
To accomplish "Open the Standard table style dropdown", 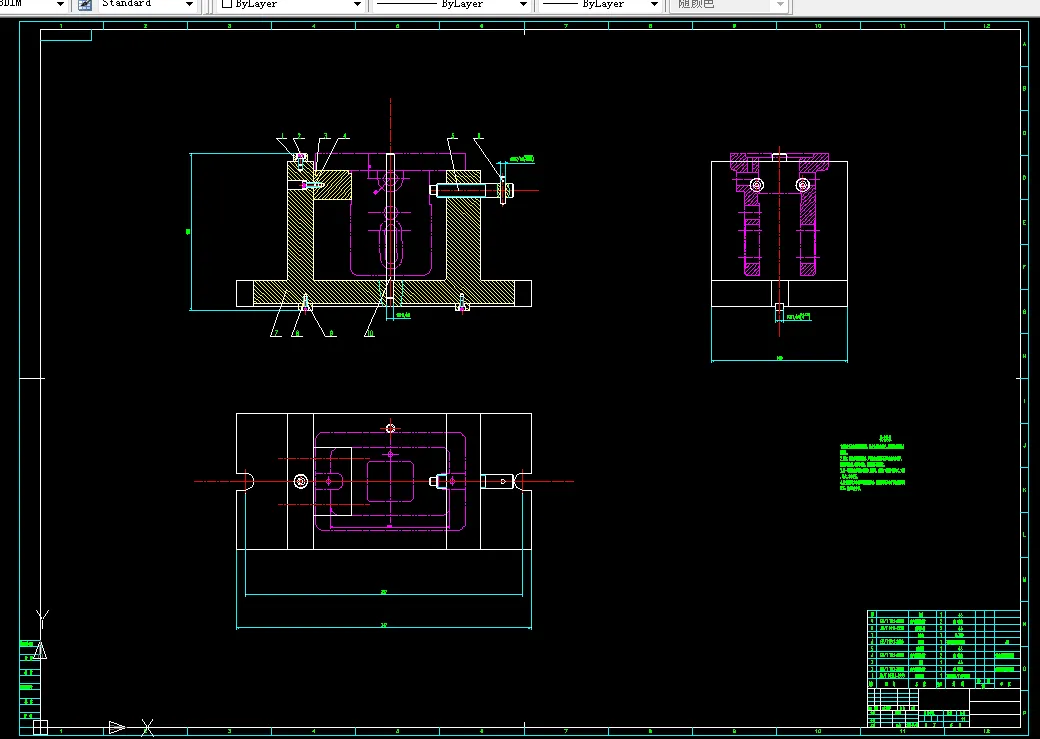I will [x=147, y=5].
